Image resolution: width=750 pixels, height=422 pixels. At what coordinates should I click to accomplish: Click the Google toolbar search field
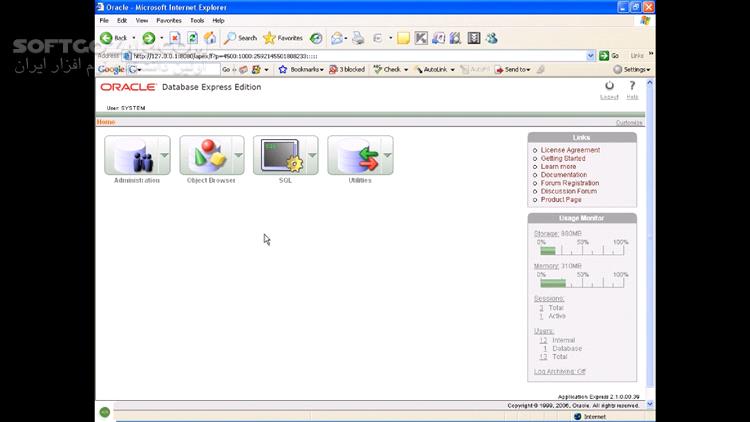tap(174, 69)
